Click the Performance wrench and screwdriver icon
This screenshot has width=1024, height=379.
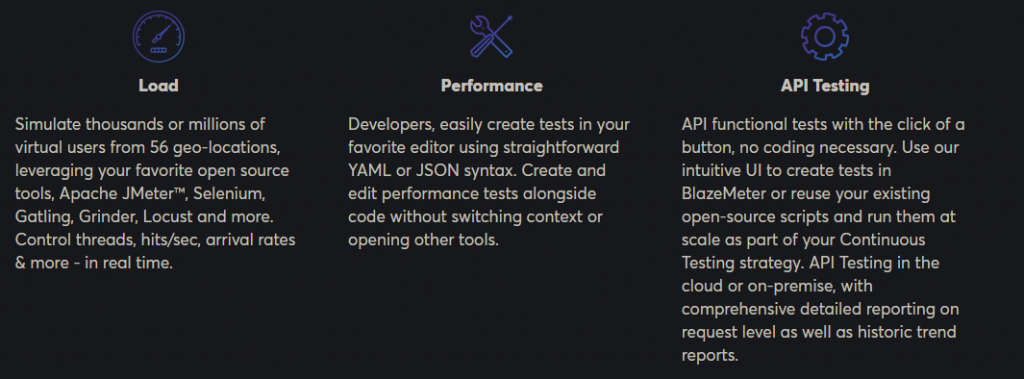click(x=491, y=36)
